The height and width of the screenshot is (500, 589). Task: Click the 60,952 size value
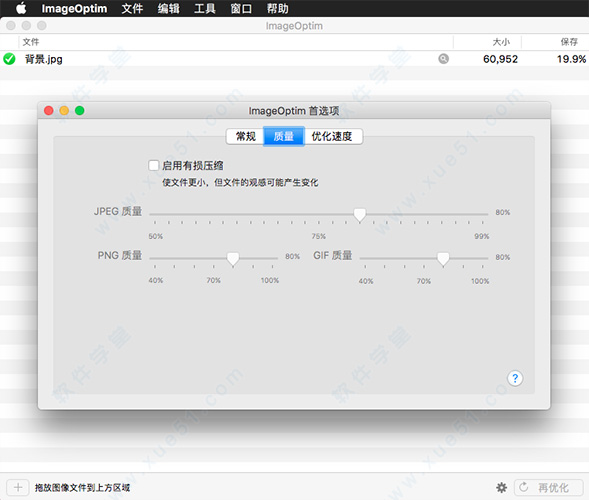click(x=500, y=59)
